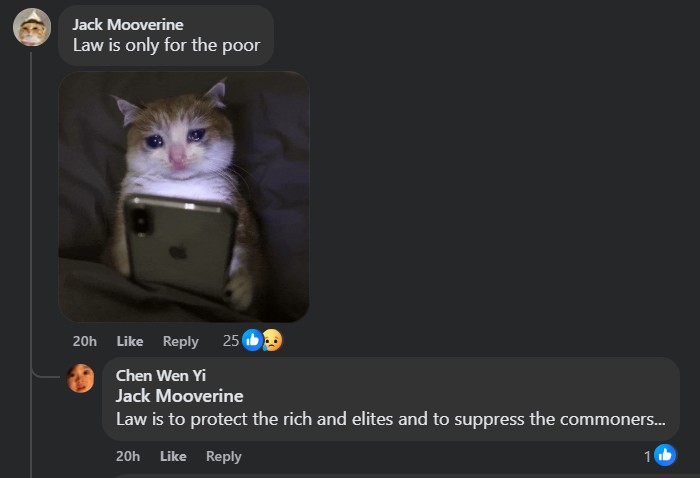Open Chen Wen Yi's profile name link
The width and height of the screenshot is (700, 478).
[161, 375]
